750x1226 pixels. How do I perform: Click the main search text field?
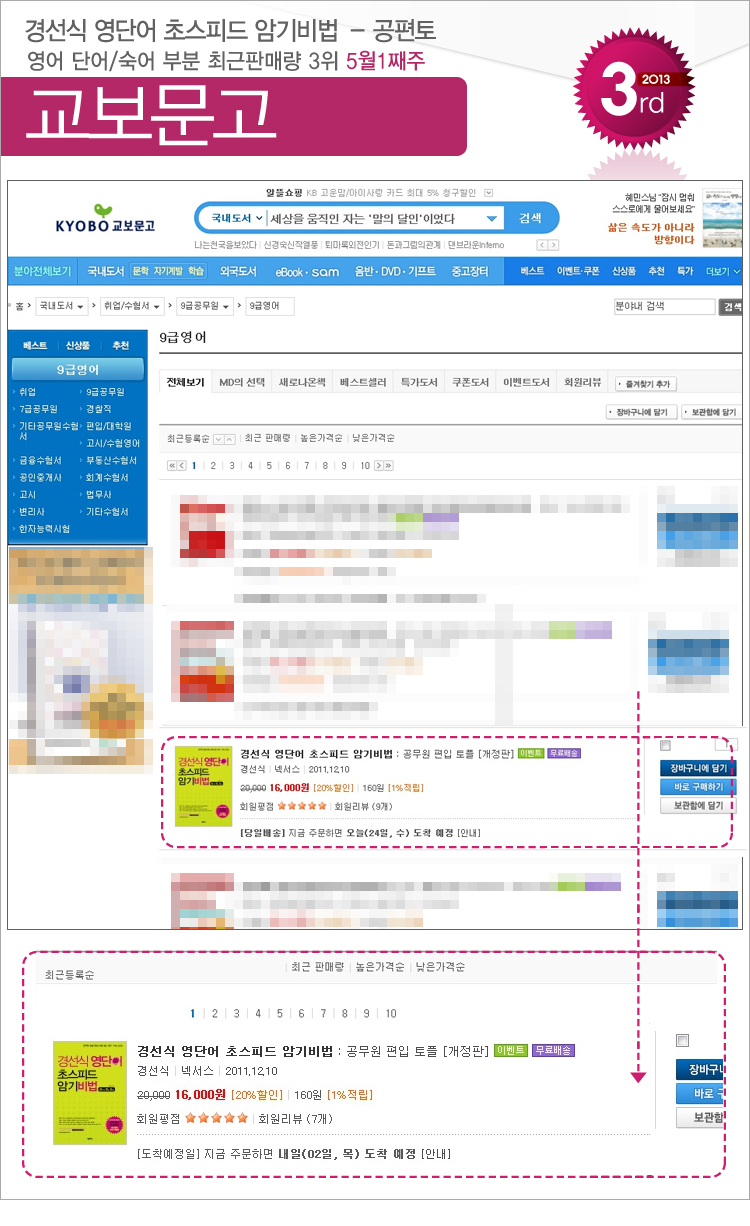[376, 218]
